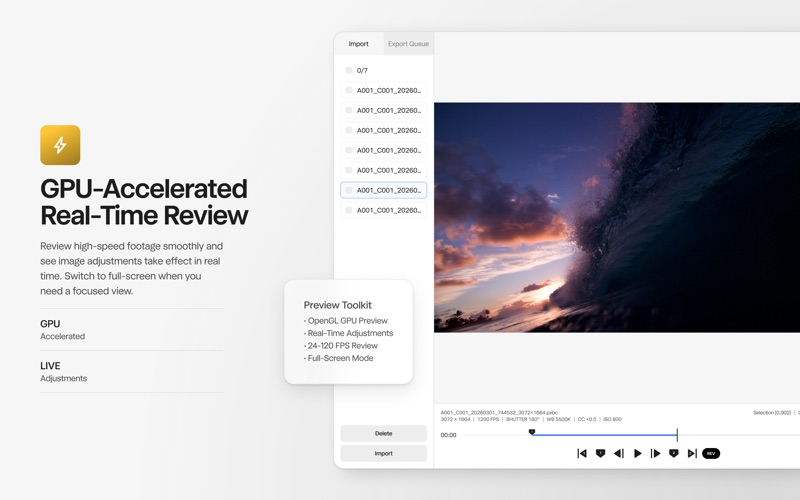
Task: Step forward one frame
Action: pos(656,453)
